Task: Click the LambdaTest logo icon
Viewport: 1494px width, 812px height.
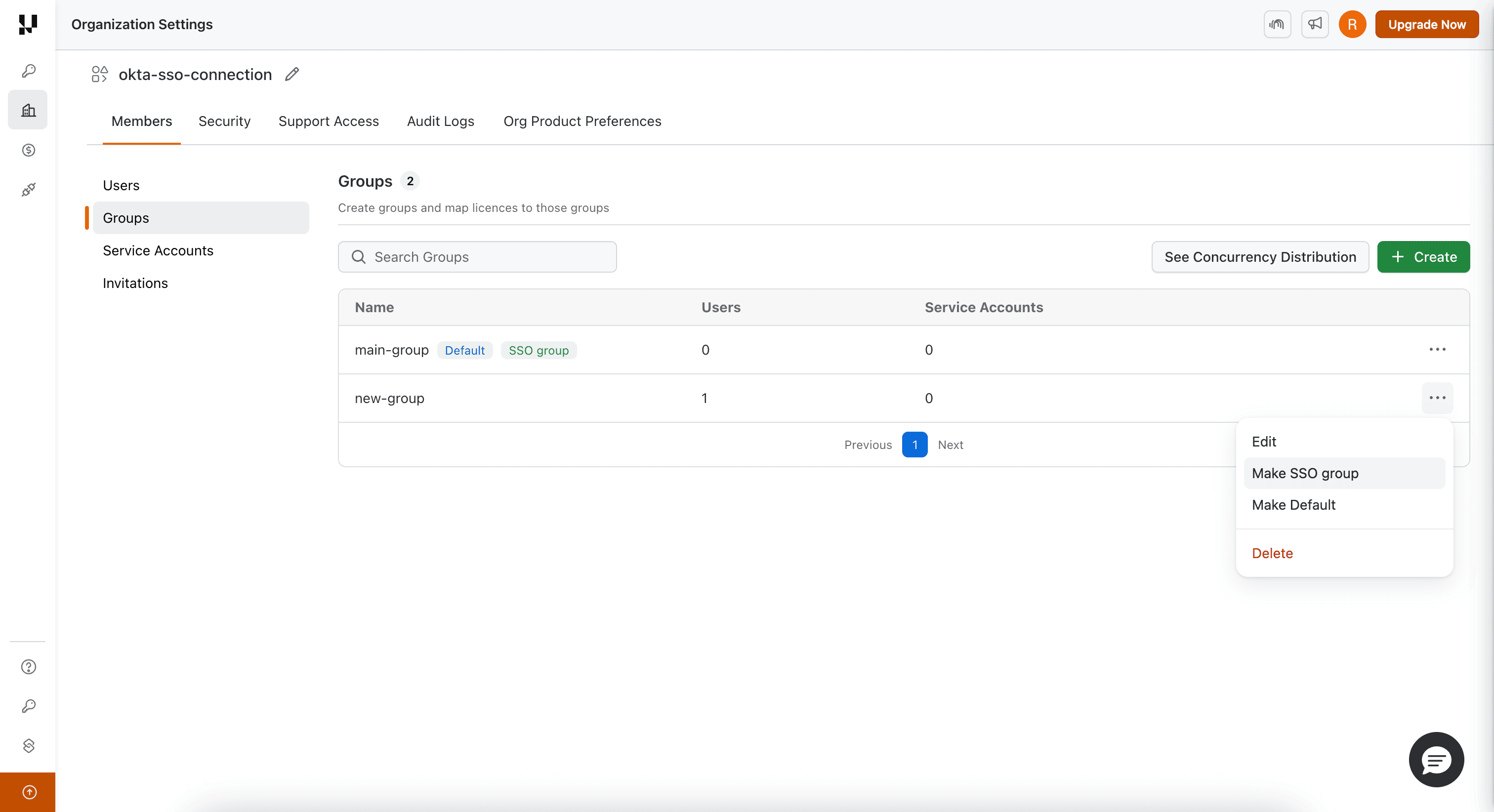Action: tap(28, 24)
